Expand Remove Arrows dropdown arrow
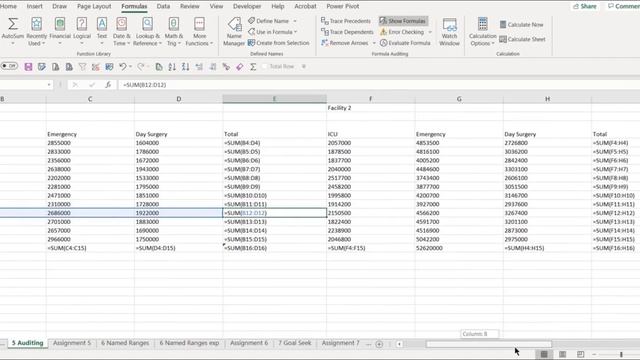This screenshot has width=640, height=360. [x=374, y=43]
